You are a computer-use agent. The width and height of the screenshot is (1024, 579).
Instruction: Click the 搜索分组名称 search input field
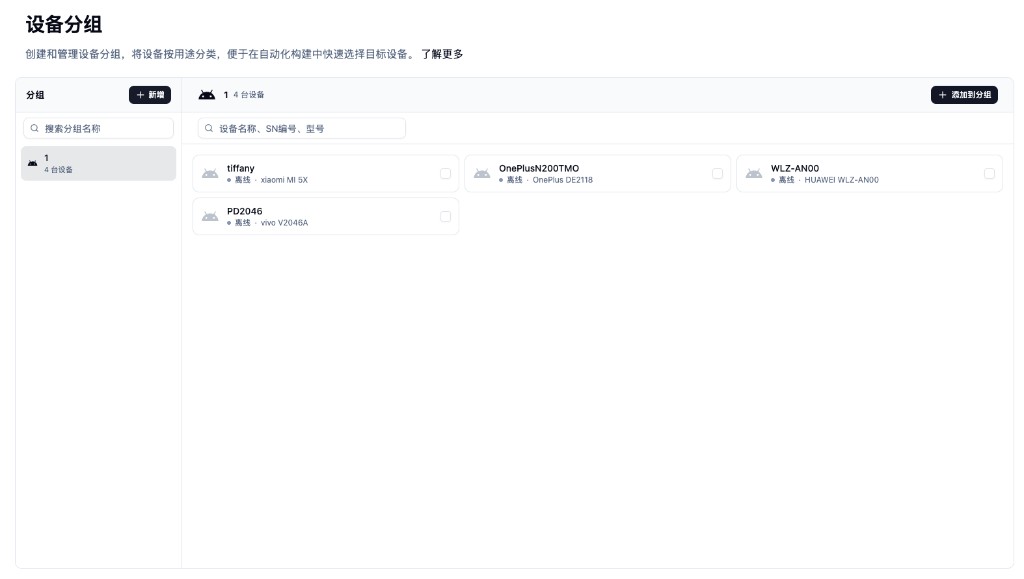pos(98,127)
